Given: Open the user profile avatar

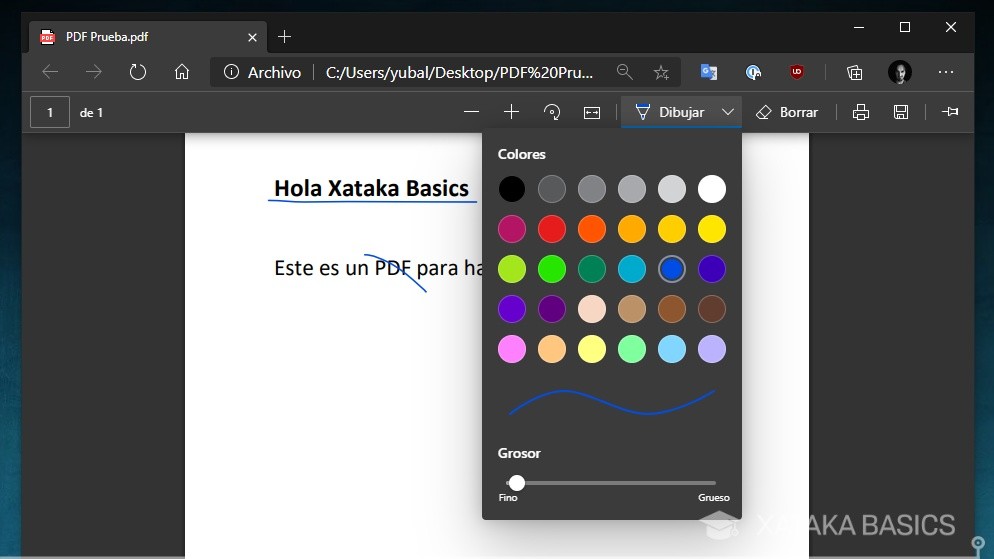Looking at the screenshot, I should point(900,72).
